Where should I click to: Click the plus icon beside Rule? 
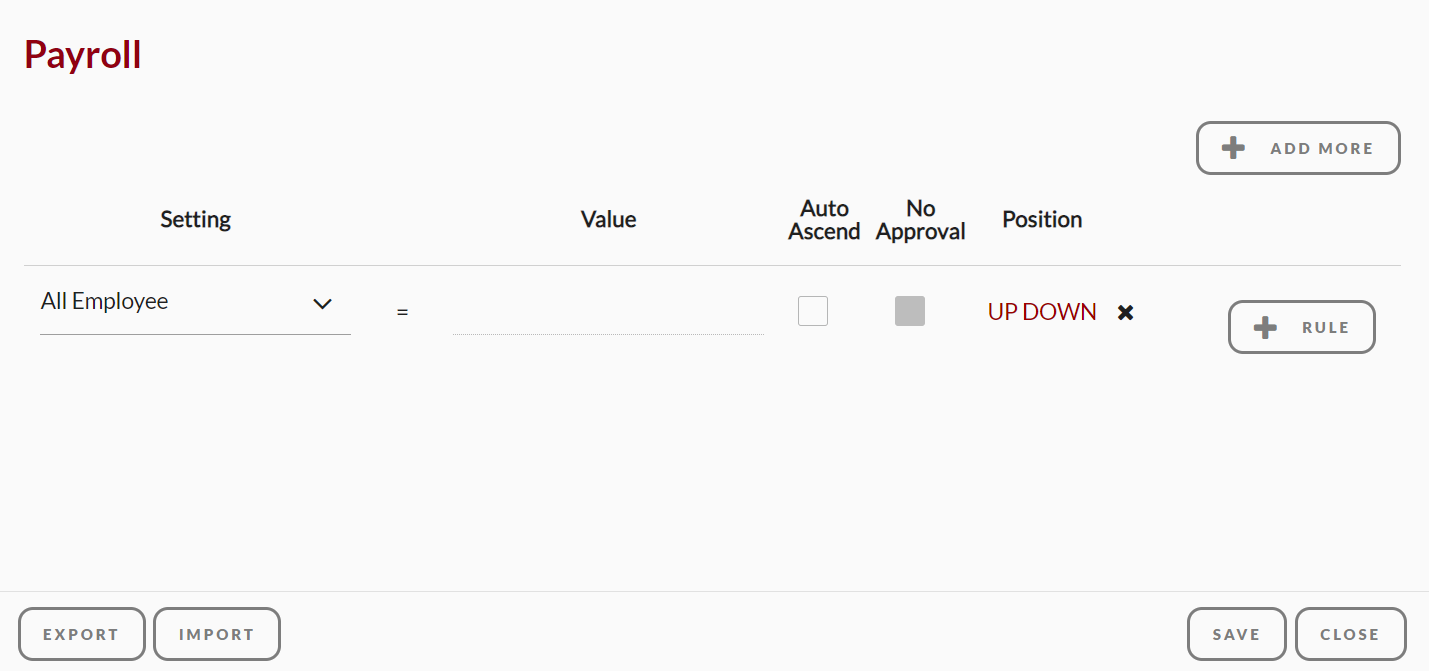tap(1265, 327)
